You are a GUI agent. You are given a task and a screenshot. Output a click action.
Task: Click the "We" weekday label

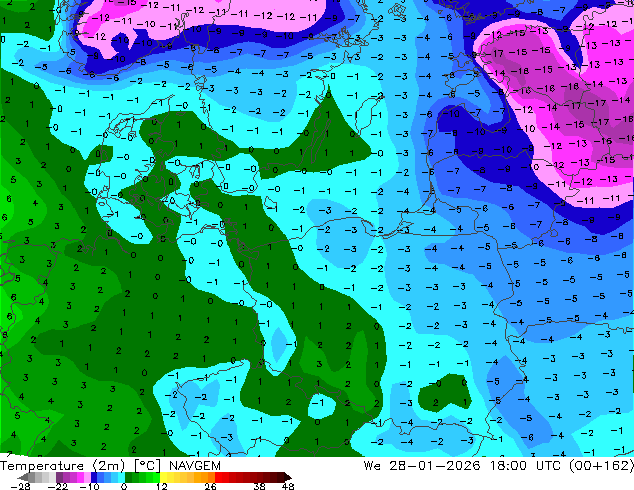tap(371, 466)
